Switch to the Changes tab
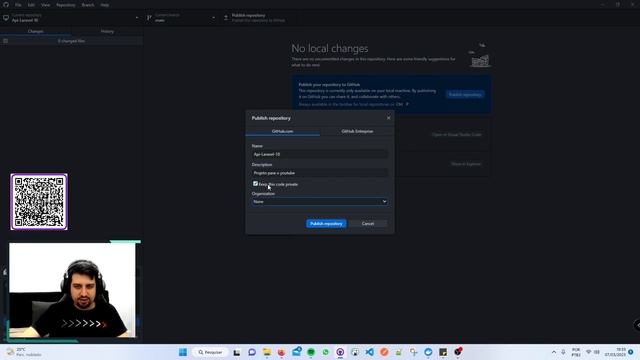The image size is (640, 360). (36, 31)
